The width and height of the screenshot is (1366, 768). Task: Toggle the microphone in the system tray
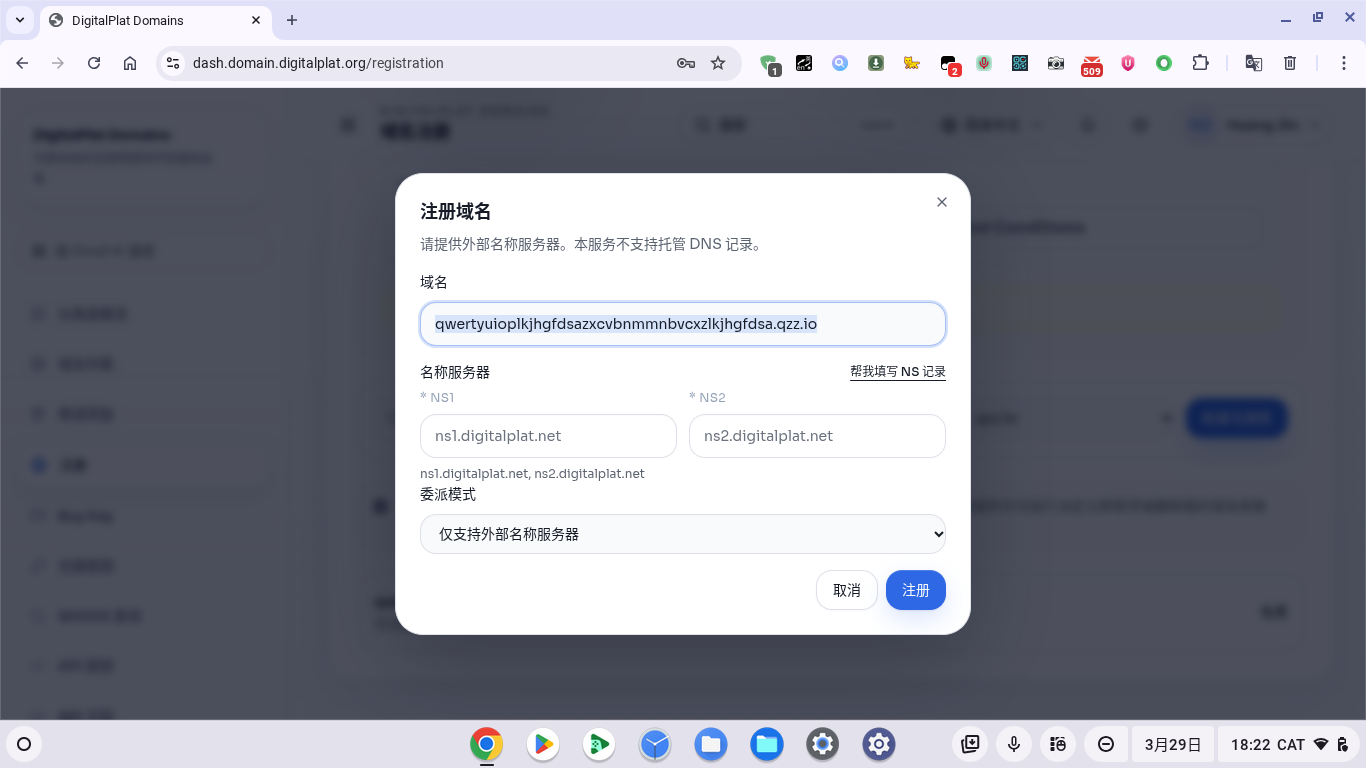[x=1013, y=744]
